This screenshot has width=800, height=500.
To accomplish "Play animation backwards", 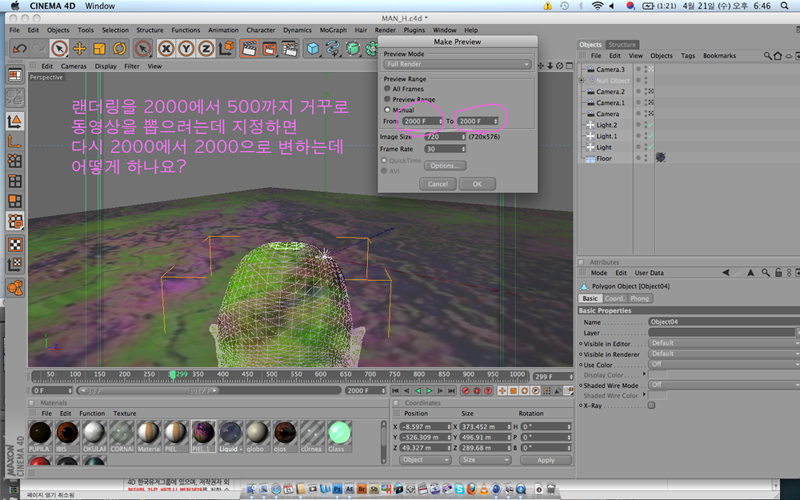I will [x=418, y=391].
